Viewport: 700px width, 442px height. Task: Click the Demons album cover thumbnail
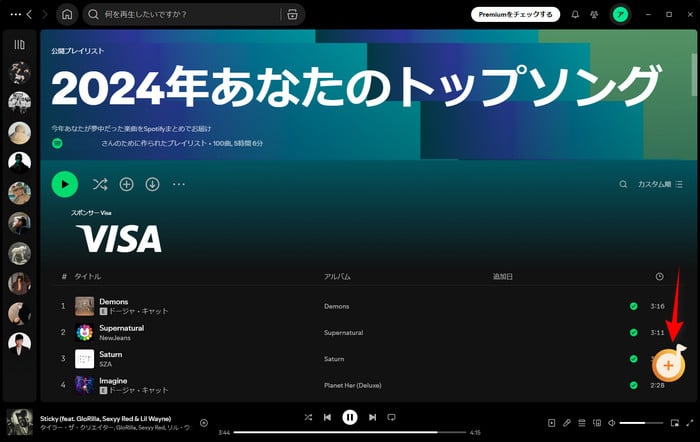[x=84, y=306]
